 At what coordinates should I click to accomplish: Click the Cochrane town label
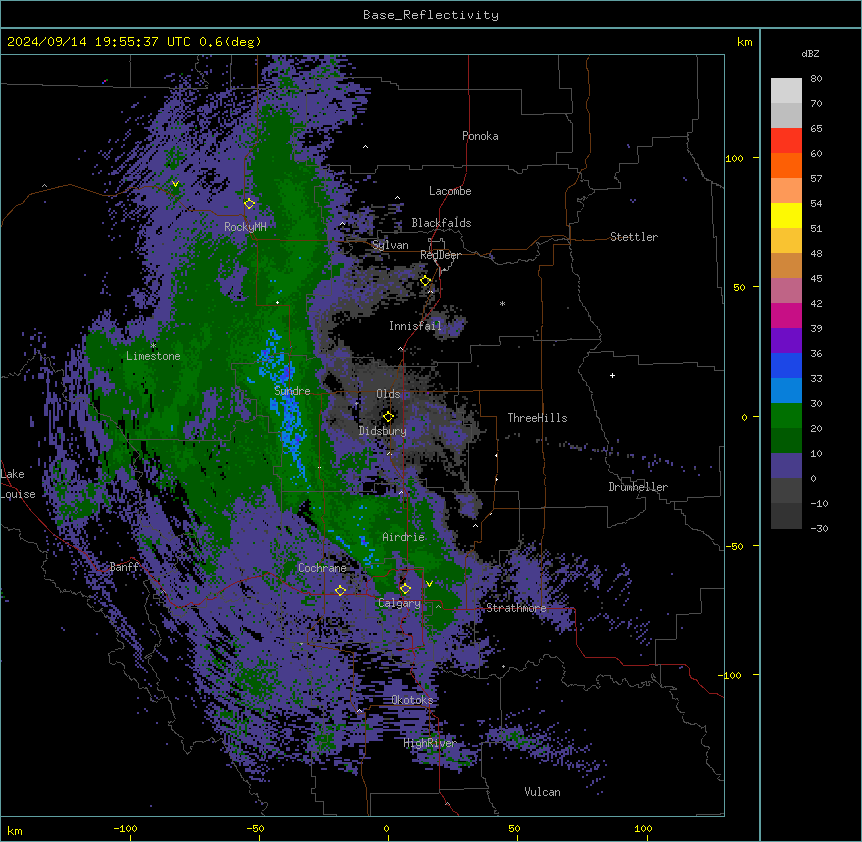pyautogui.click(x=322, y=568)
